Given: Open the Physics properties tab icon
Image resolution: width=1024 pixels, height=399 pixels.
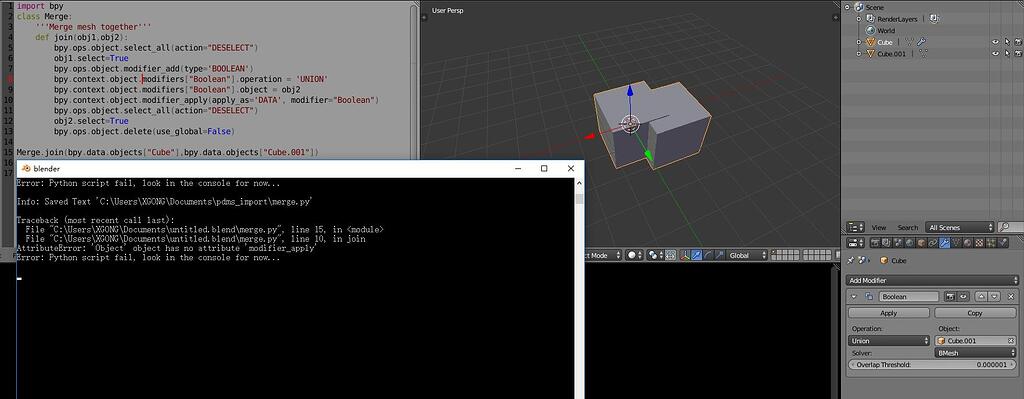Looking at the screenshot, I should pyautogui.click(x=1003, y=242).
